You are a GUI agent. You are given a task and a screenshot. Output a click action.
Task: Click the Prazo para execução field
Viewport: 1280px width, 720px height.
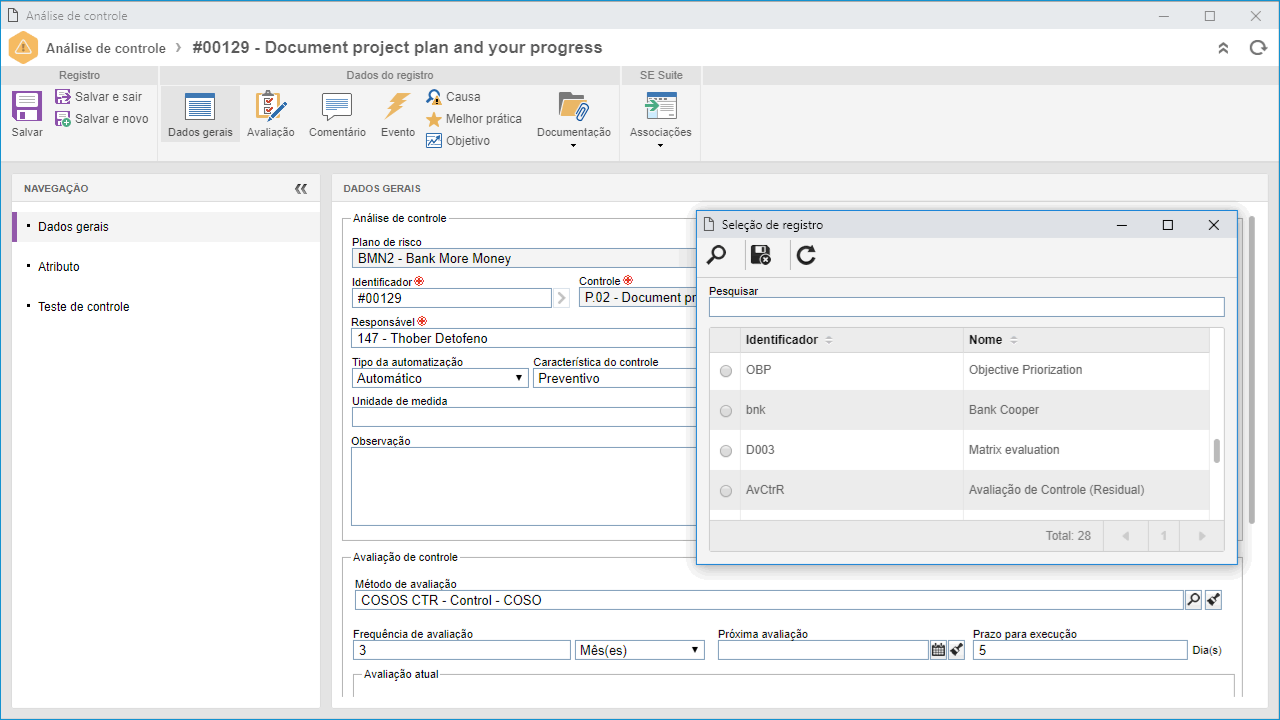pos(1081,650)
